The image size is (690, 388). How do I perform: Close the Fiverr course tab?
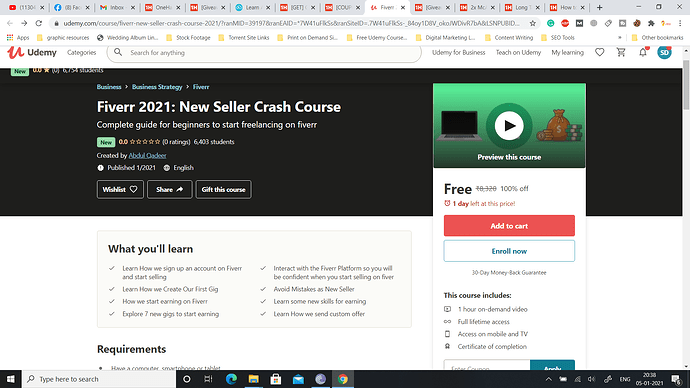click(403, 7)
